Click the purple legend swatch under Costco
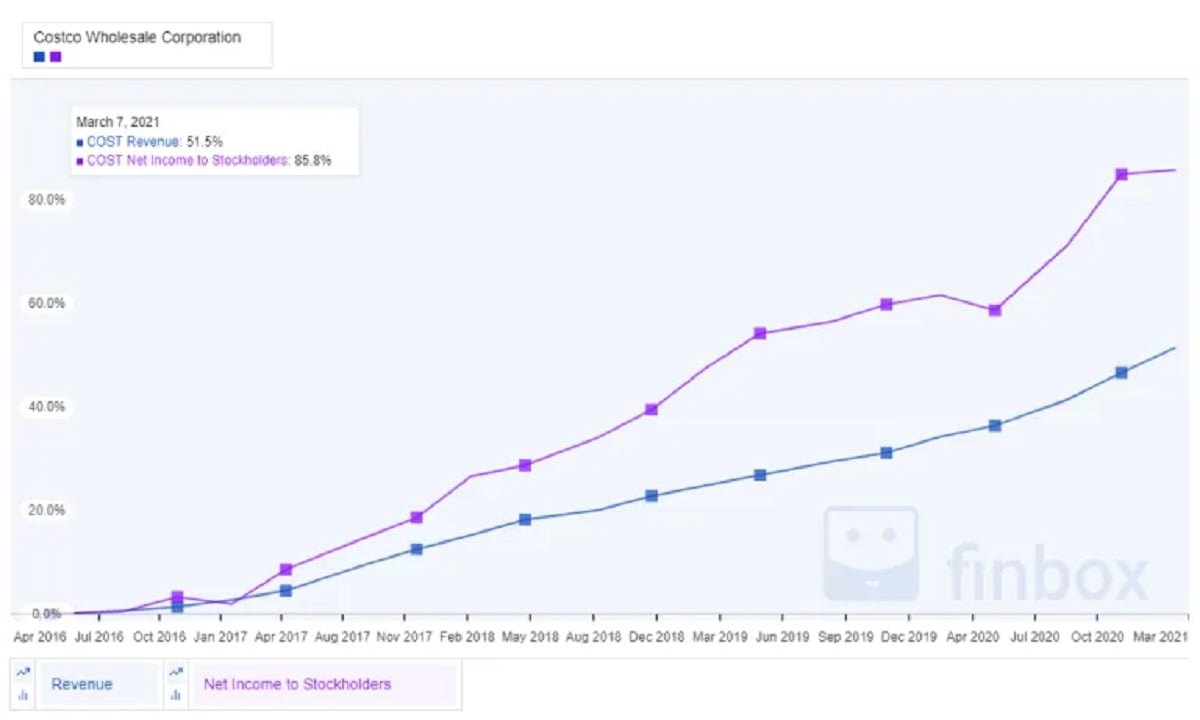 (x=55, y=56)
